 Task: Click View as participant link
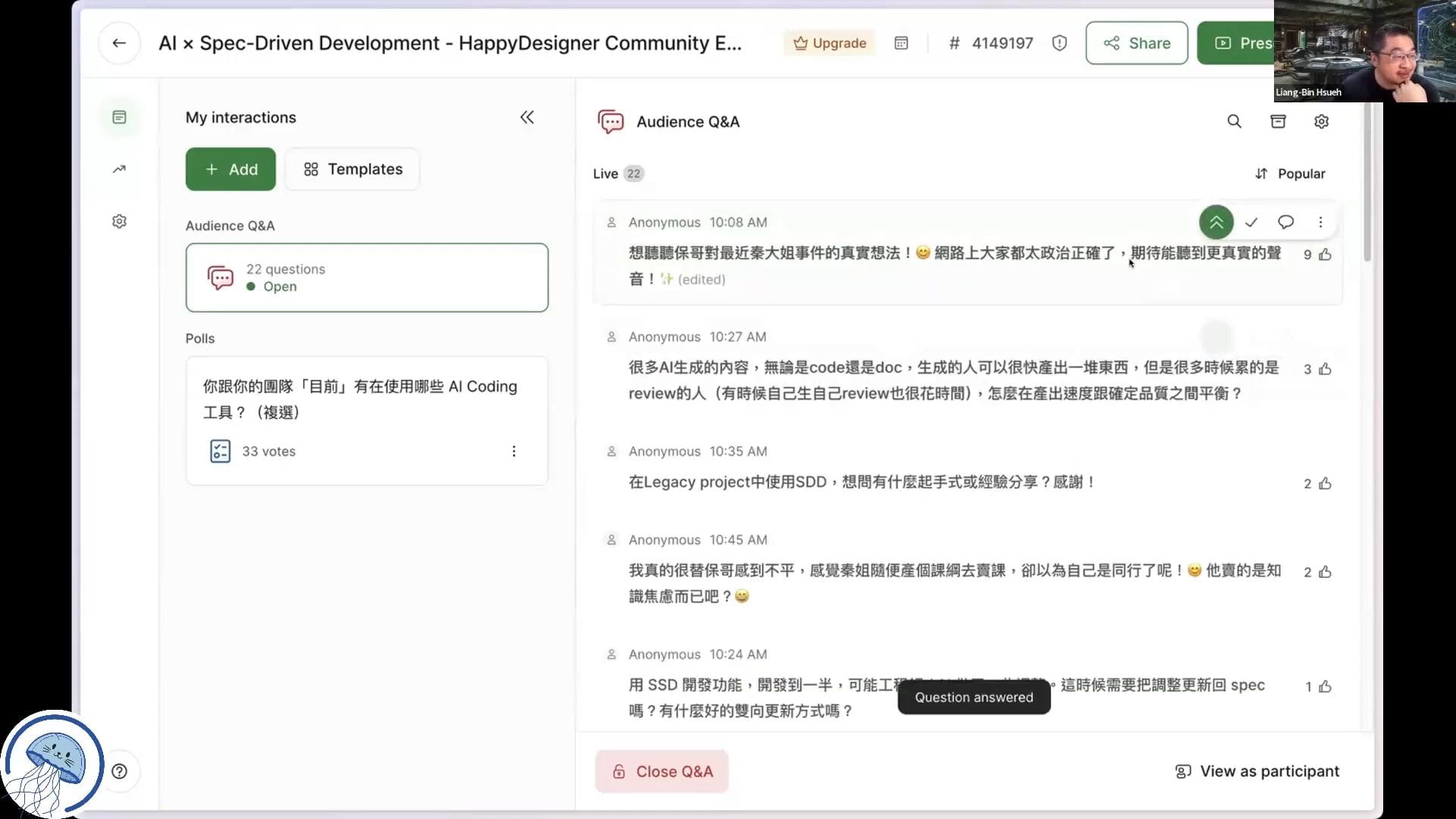1257,771
